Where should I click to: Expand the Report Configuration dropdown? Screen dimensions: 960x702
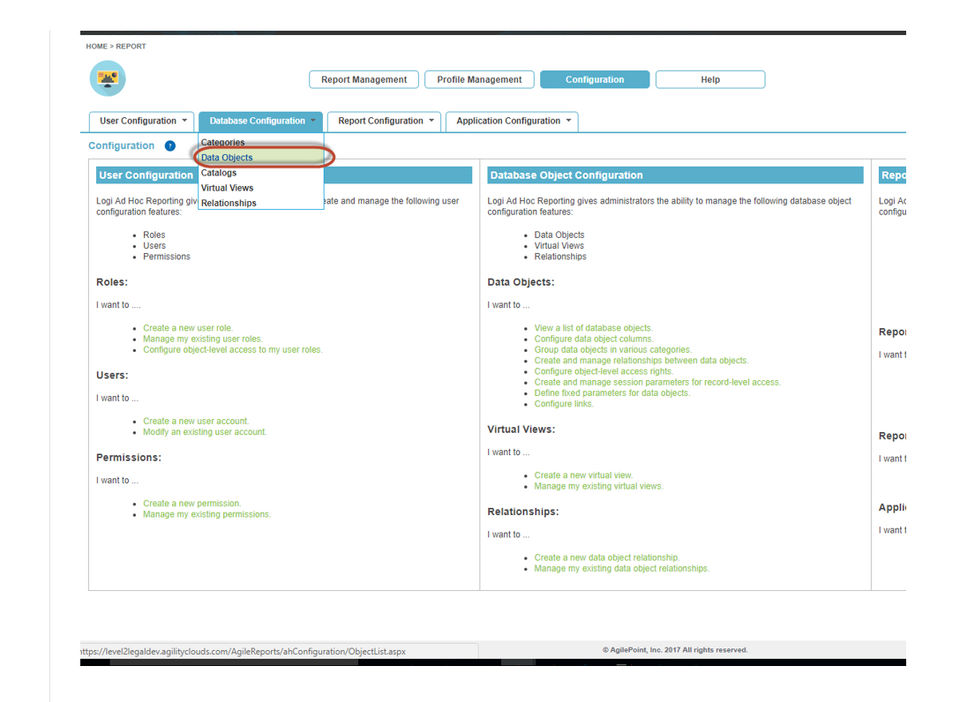[384, 121]
